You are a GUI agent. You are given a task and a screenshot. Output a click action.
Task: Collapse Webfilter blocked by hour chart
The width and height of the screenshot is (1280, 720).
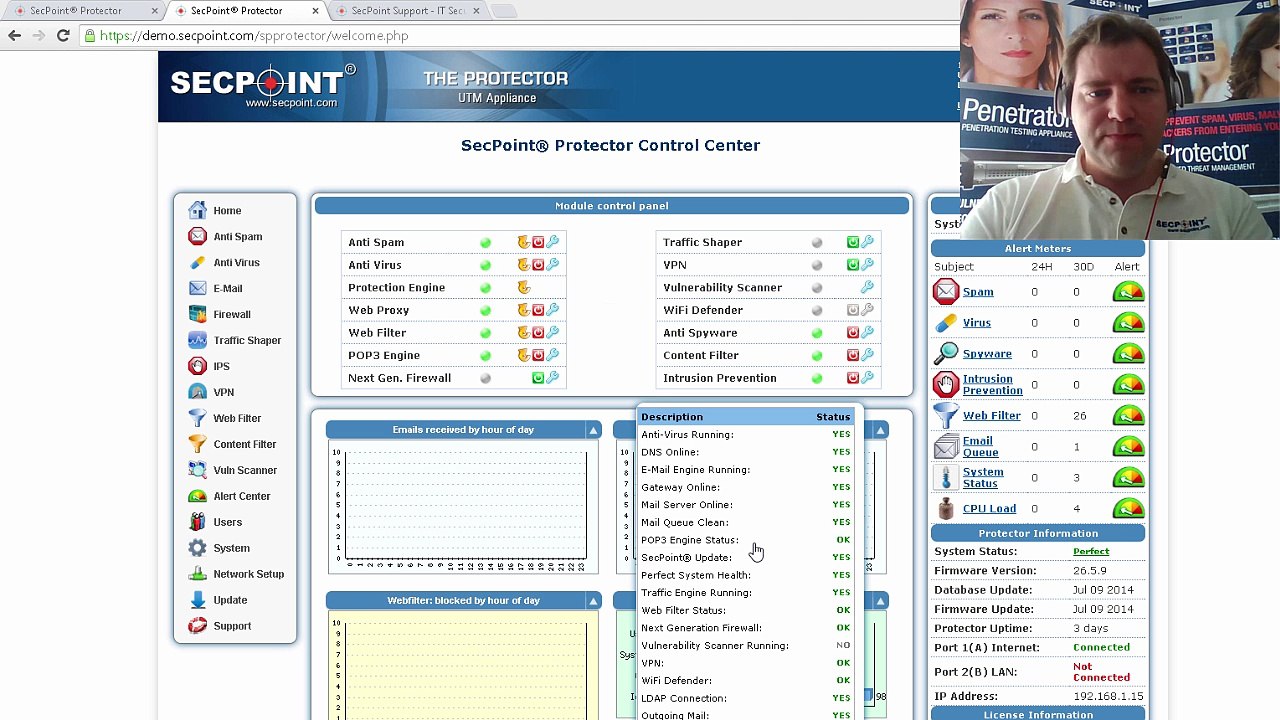tap(593, 601)
